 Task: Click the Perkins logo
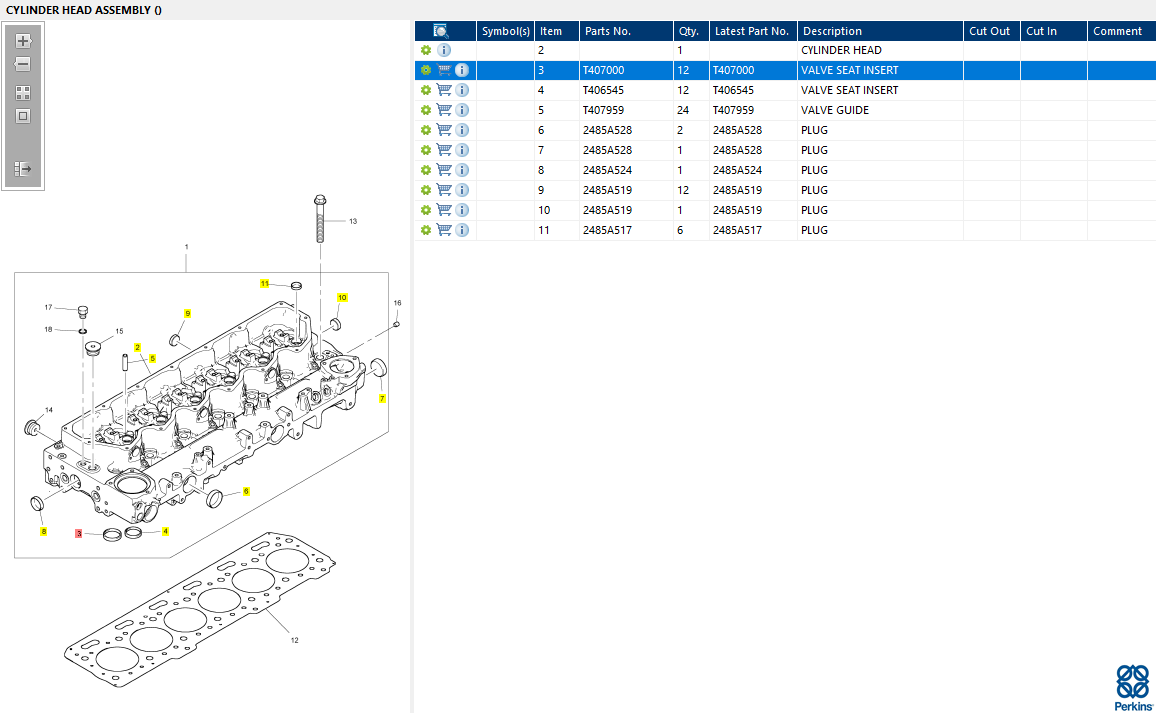click(x=1133, y=688)
